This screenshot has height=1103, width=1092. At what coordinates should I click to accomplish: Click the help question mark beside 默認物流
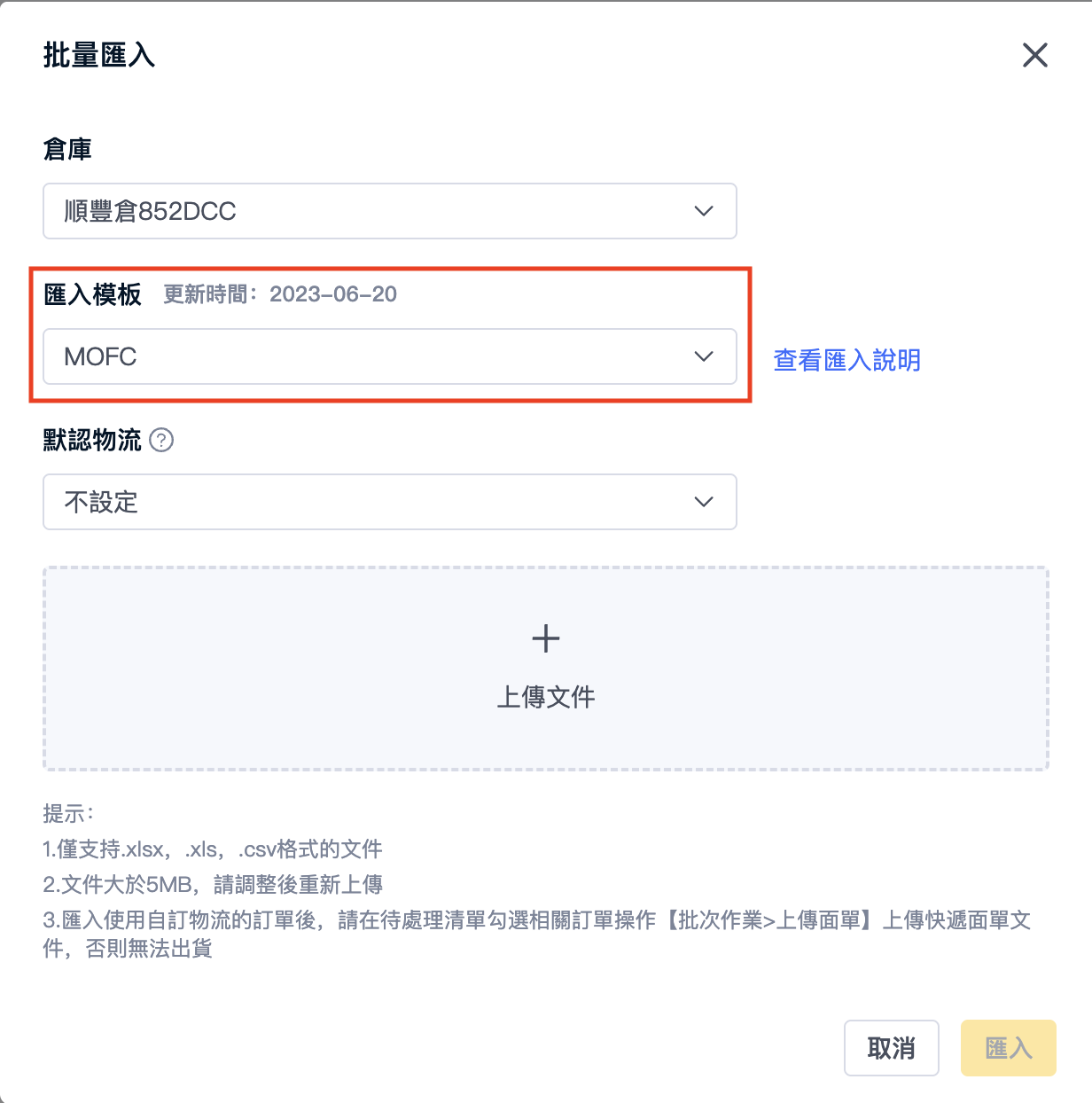coord(161,440)
